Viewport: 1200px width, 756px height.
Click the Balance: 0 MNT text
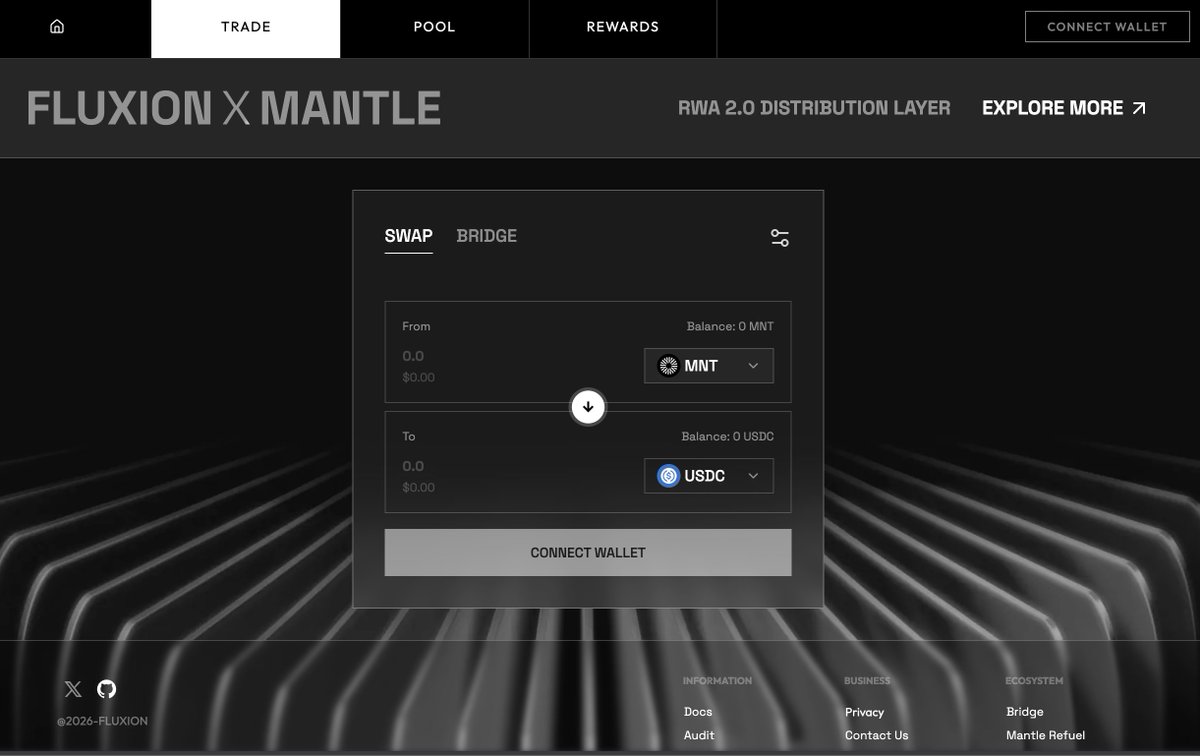[x=730, y=326]
